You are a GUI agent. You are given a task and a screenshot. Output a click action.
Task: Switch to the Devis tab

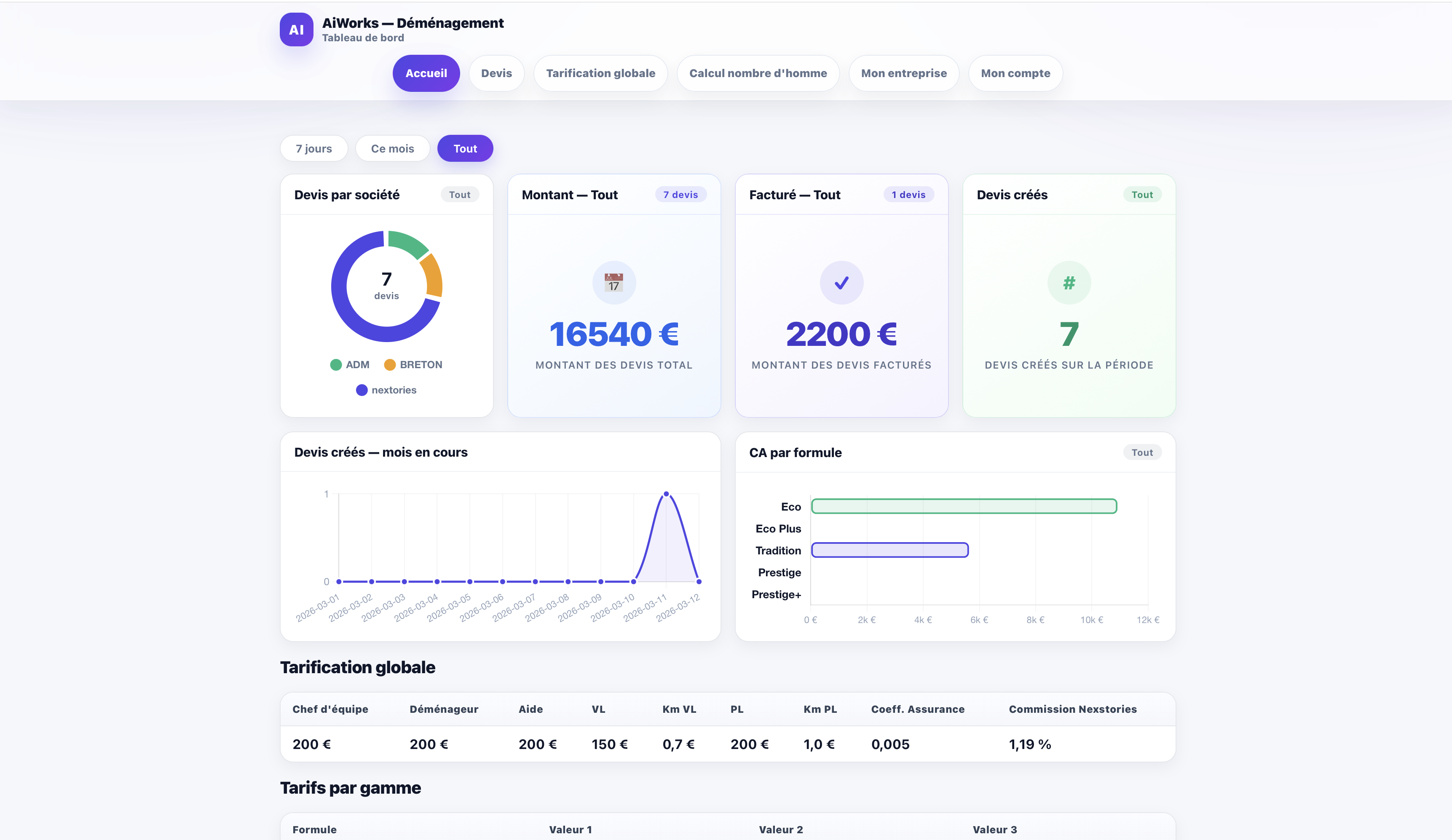(496, 72)
